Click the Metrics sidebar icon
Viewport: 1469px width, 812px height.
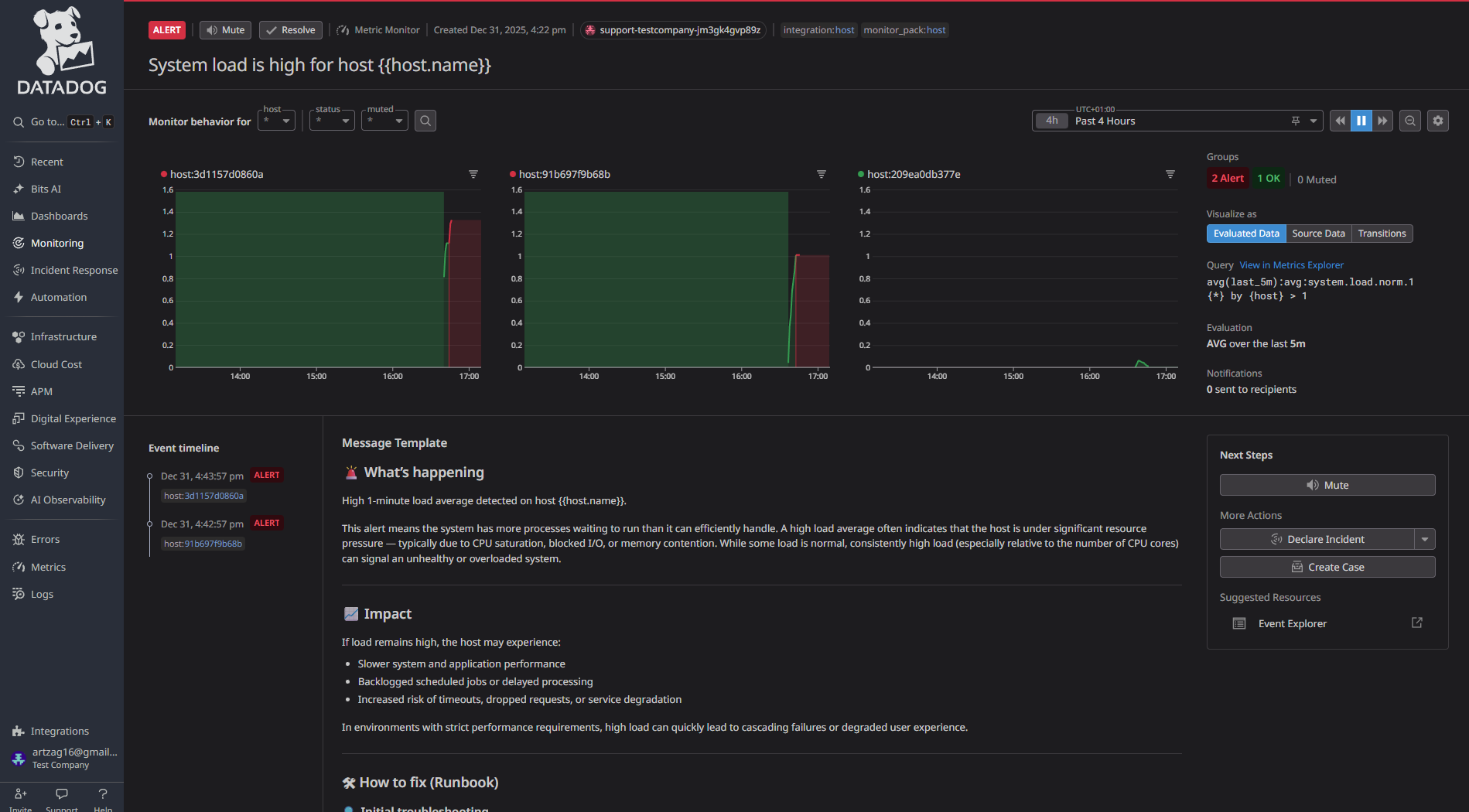click(19, 567)
